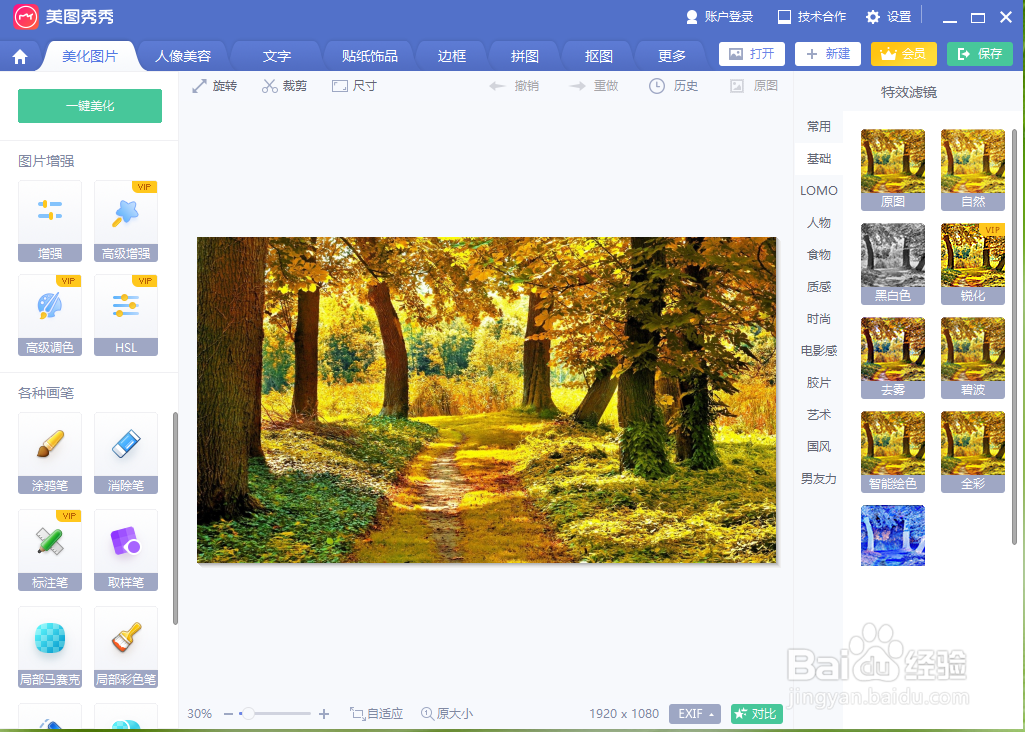Switch to the 边框 tab
The image size is (1025, 732).
[452, 56]
